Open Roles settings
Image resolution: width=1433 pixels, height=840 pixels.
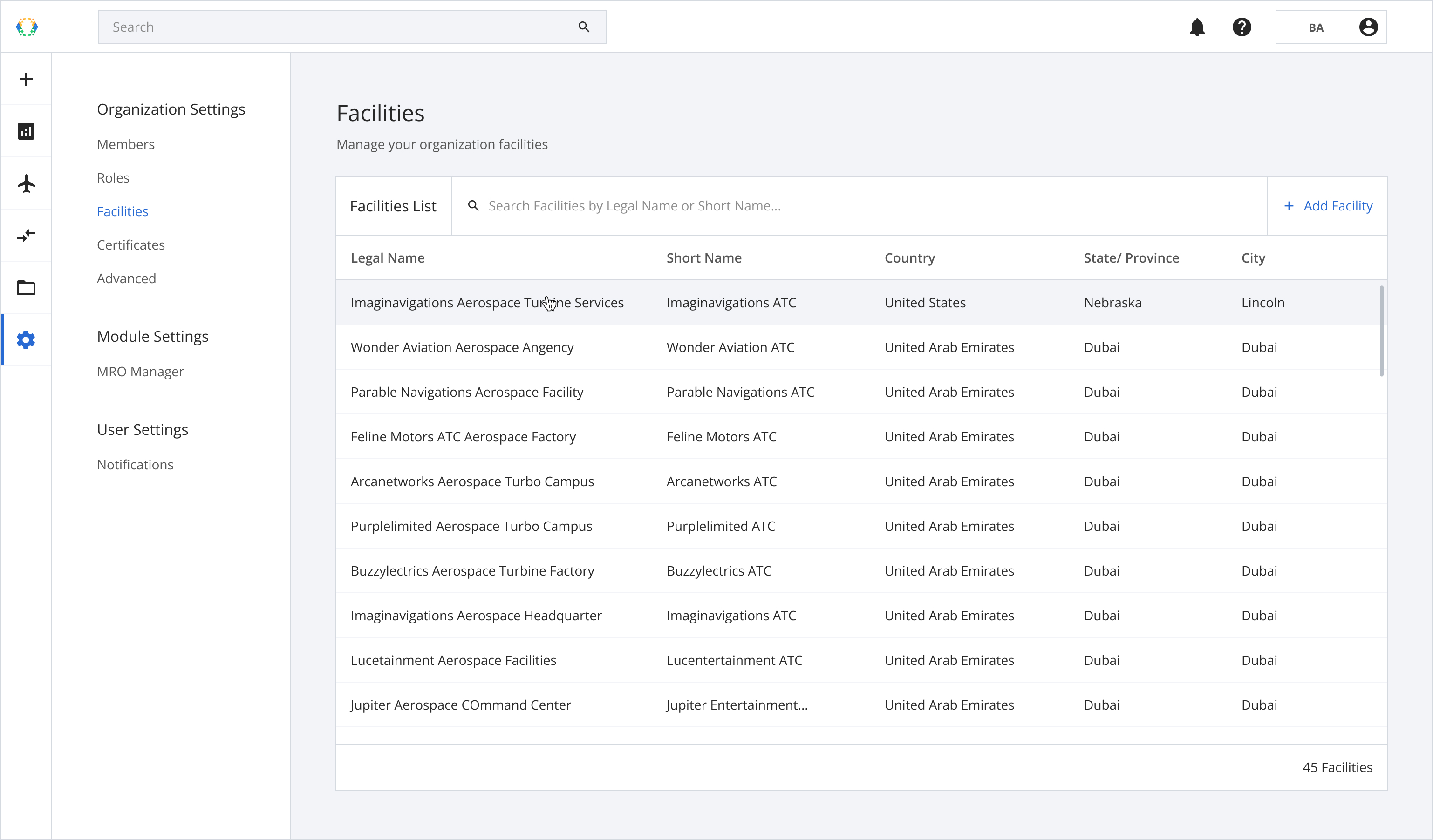(113, 178)
